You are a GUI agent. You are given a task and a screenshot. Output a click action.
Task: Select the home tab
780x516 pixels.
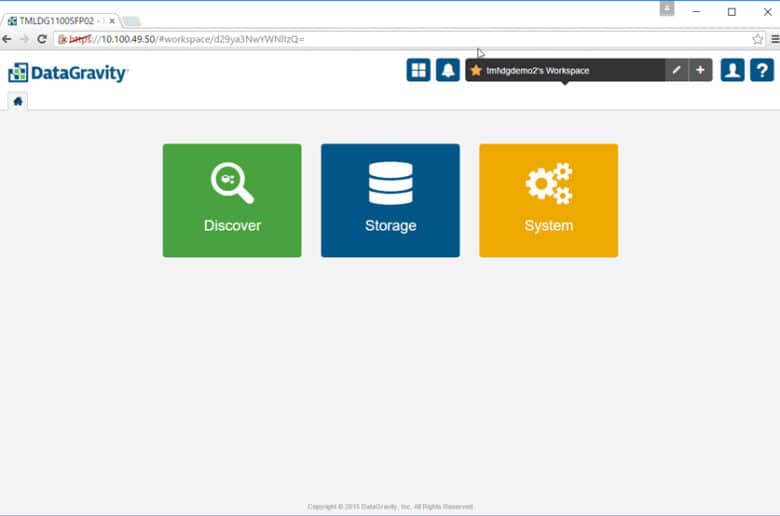click(18, 102)
